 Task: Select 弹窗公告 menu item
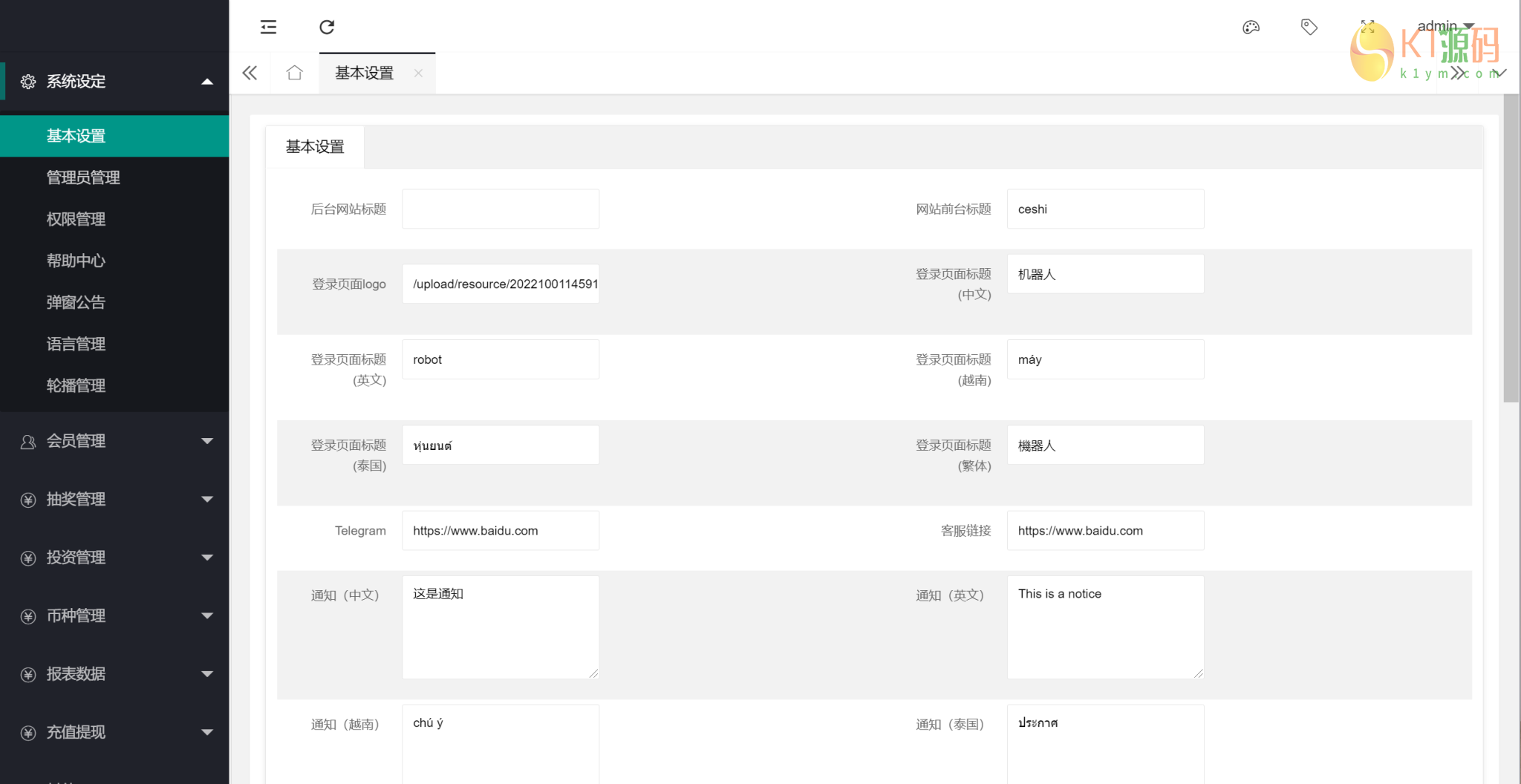tap(76, 302)
